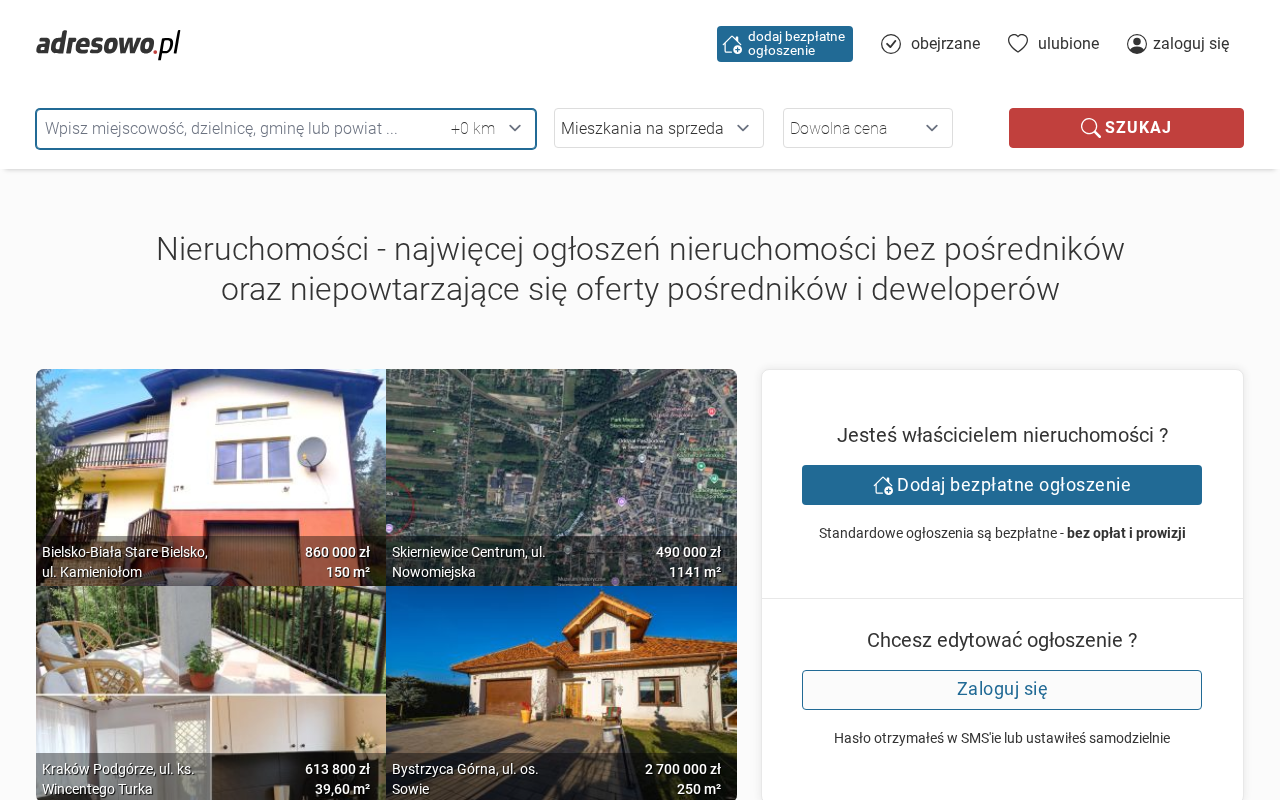Screen dimensions: 1280x800
Task: Click the adresowo.pl logo
Action: pos(108,44)
